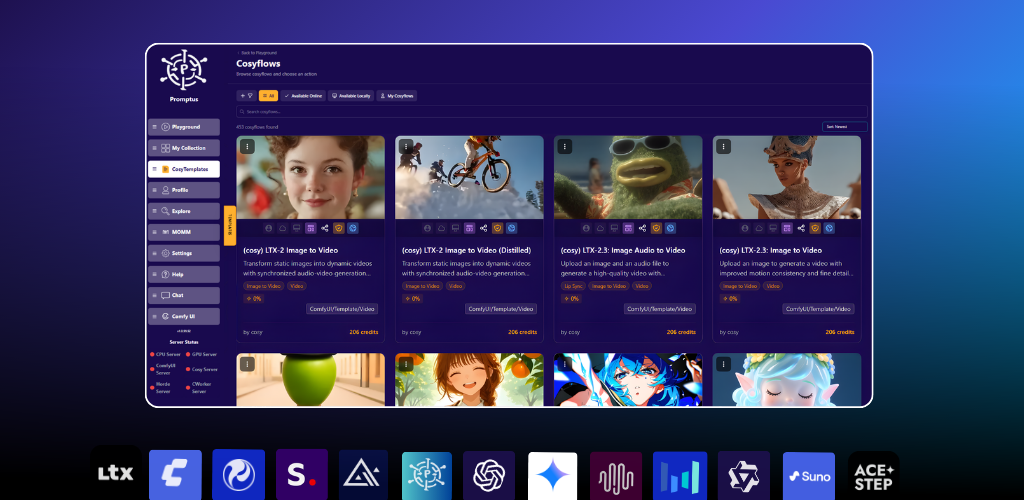
Task: Open the Explore sidebar item
Action: coord(184,211)
